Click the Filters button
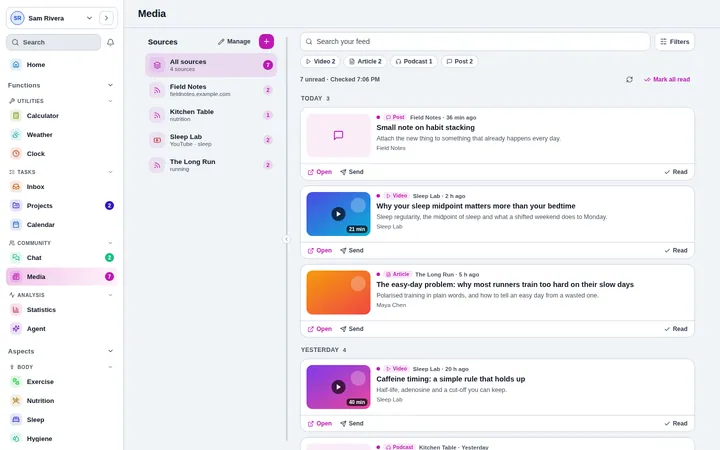The width and height of the screenshot is (720, 450). point(675,42)
